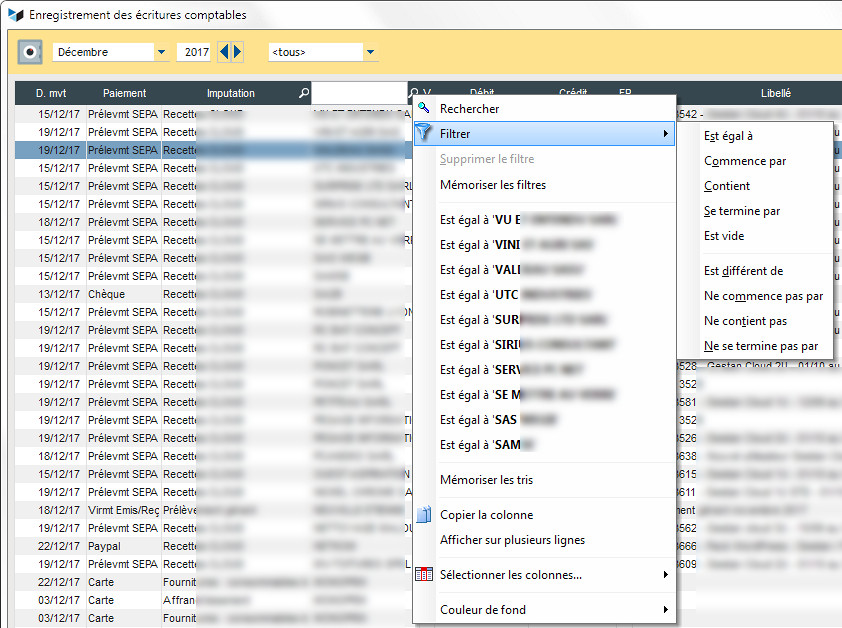The width and height of the screenshot is (842, 628).
Task: Click the year 2017 input field
Action: (x=195, y=52)
